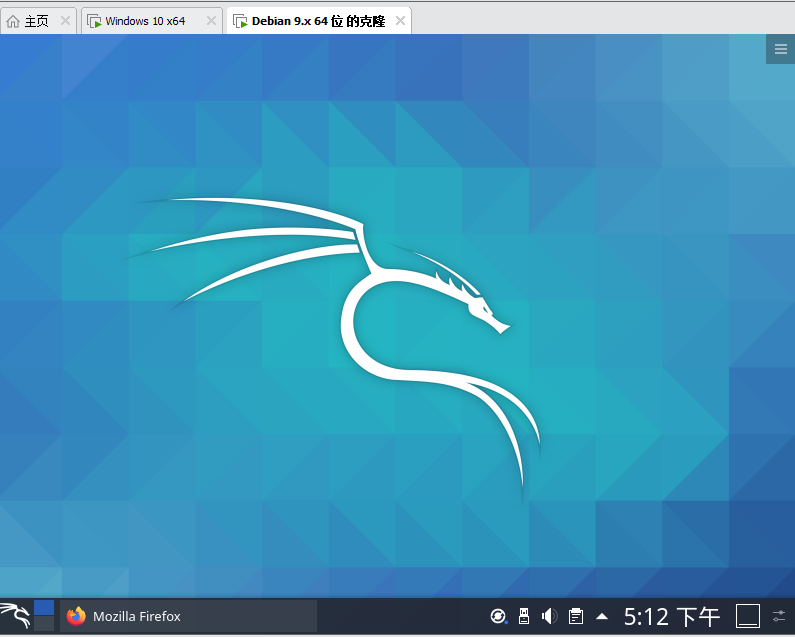Expand hidden system tray icons arrow

(602, 617)
